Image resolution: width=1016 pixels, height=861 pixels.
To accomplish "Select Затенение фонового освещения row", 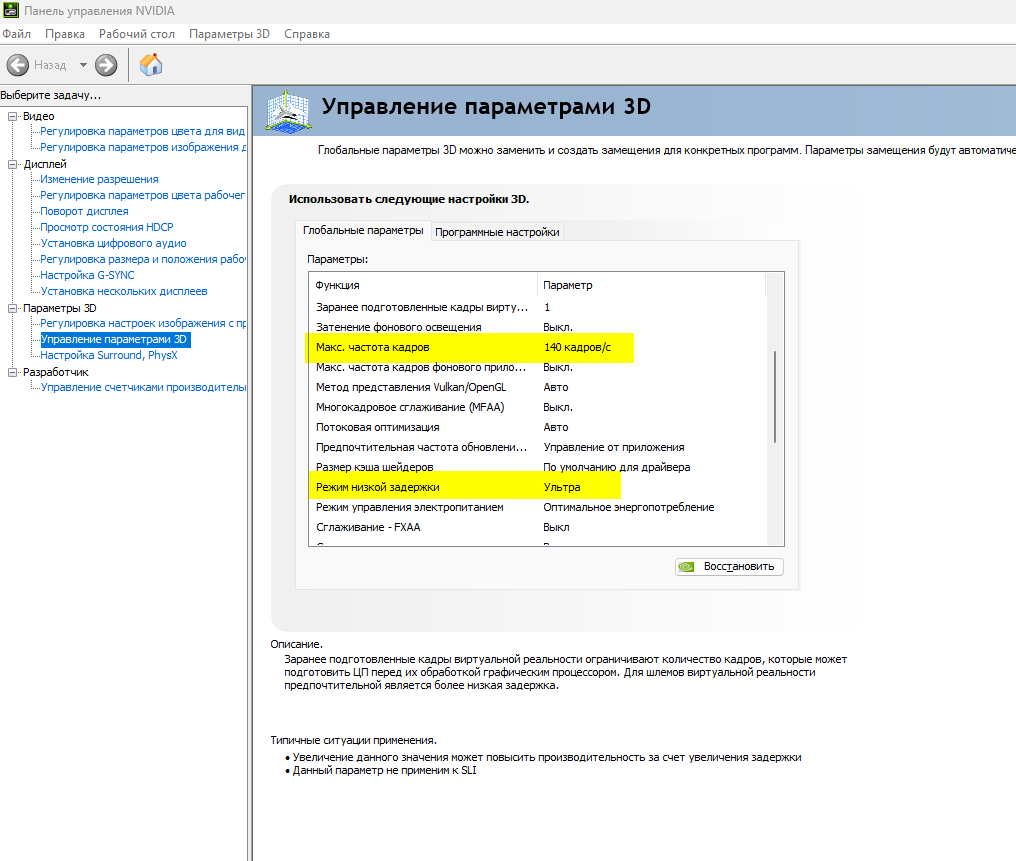I will tap(538, 327).
